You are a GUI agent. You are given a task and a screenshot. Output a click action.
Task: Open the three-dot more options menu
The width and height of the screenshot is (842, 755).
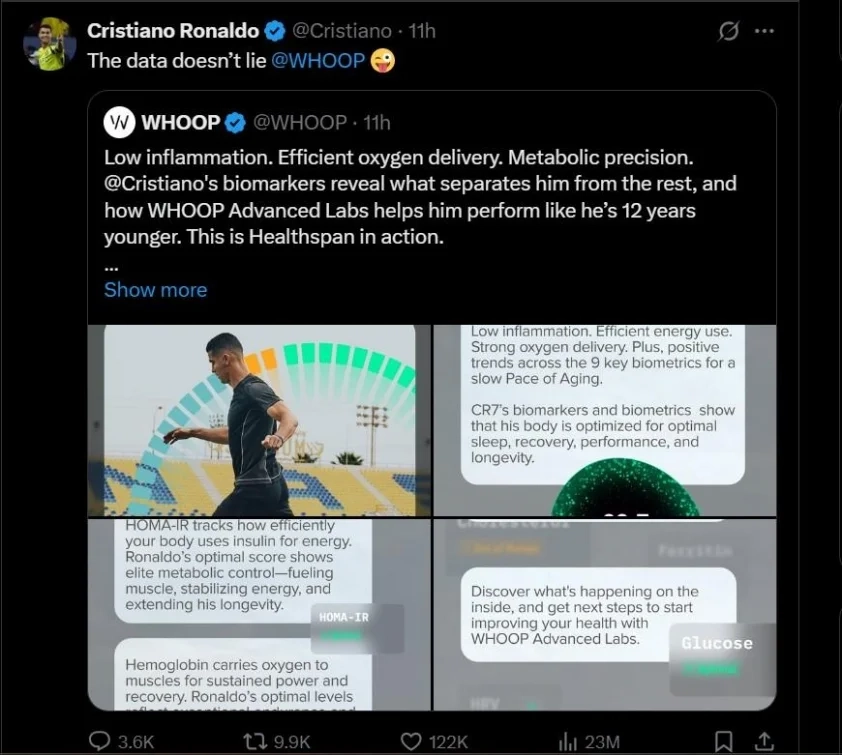click(x=764, y=31)
